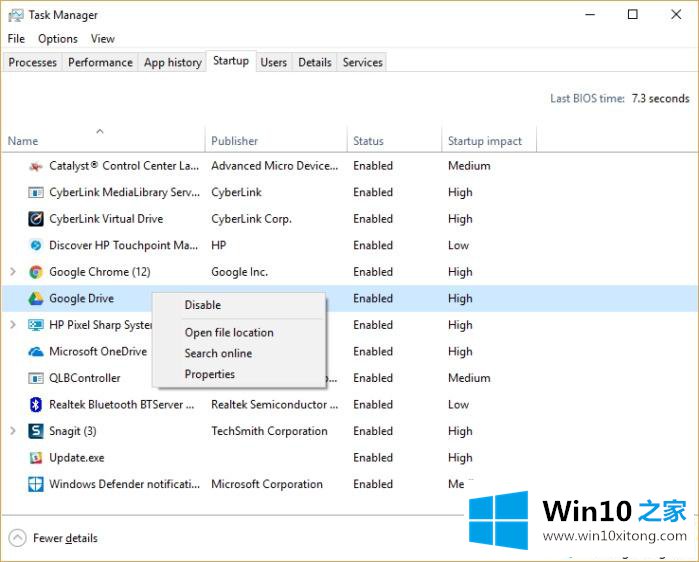699x562 pixels.
Task: Click the HP publisher cell
Action: (x=218, y=246)
